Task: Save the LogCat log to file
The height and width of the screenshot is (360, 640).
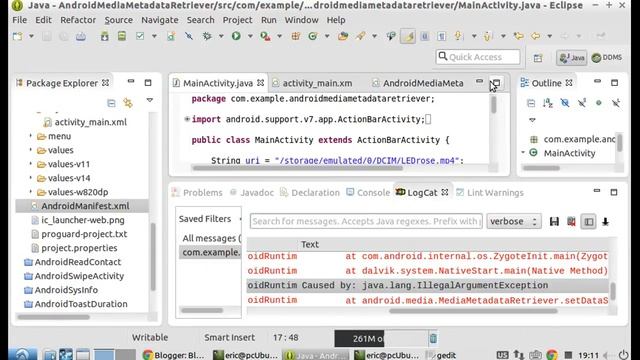Action: [554, 222]
